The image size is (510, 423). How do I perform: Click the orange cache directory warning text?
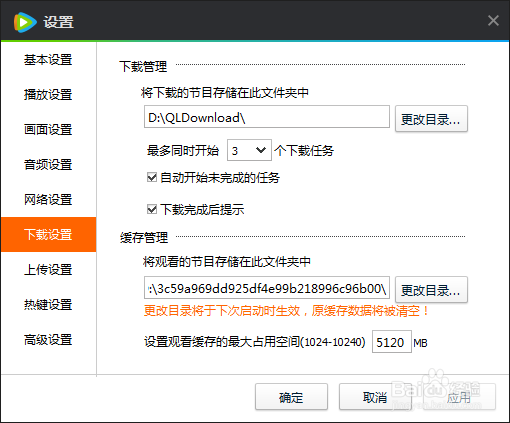coord(287,311)
